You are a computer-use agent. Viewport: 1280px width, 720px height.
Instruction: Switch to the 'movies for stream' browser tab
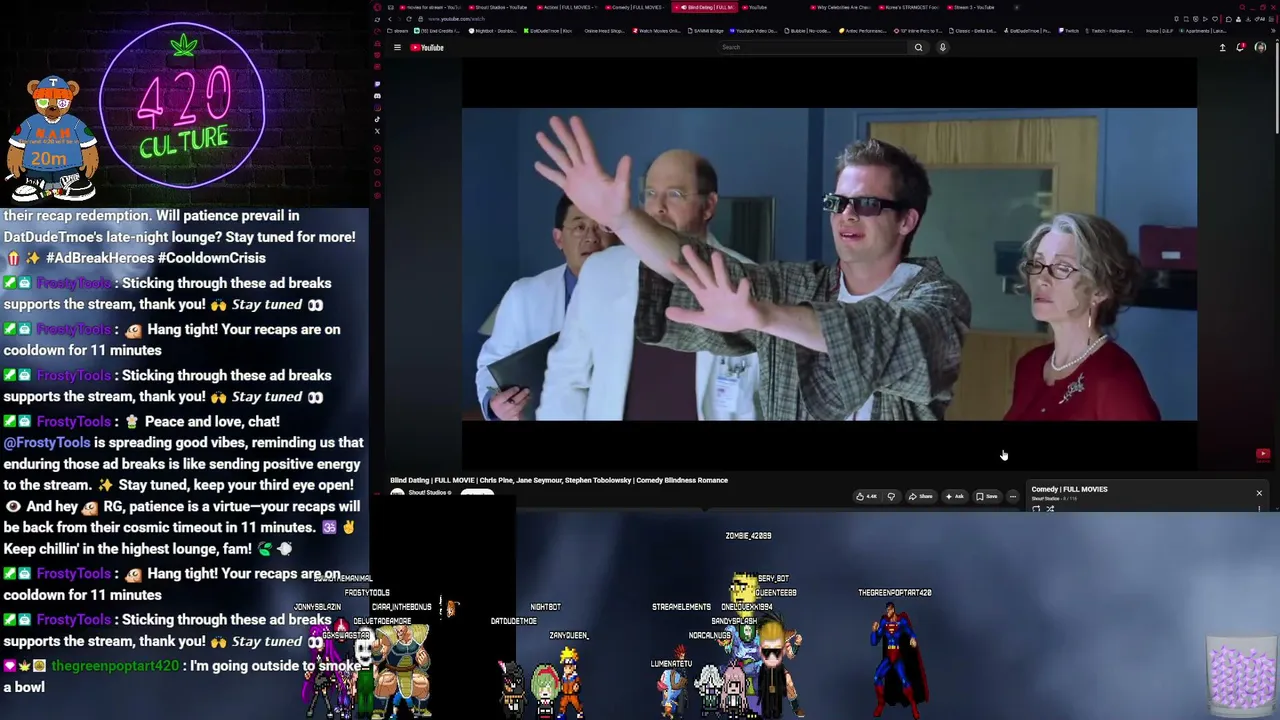click(x=431, y=7)
